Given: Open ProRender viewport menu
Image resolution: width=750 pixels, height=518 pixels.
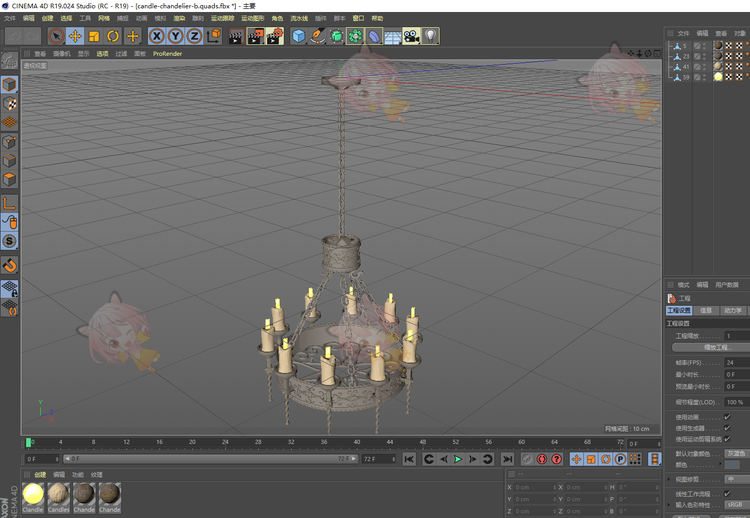Looking at the screenshot, I should (167, 54).
